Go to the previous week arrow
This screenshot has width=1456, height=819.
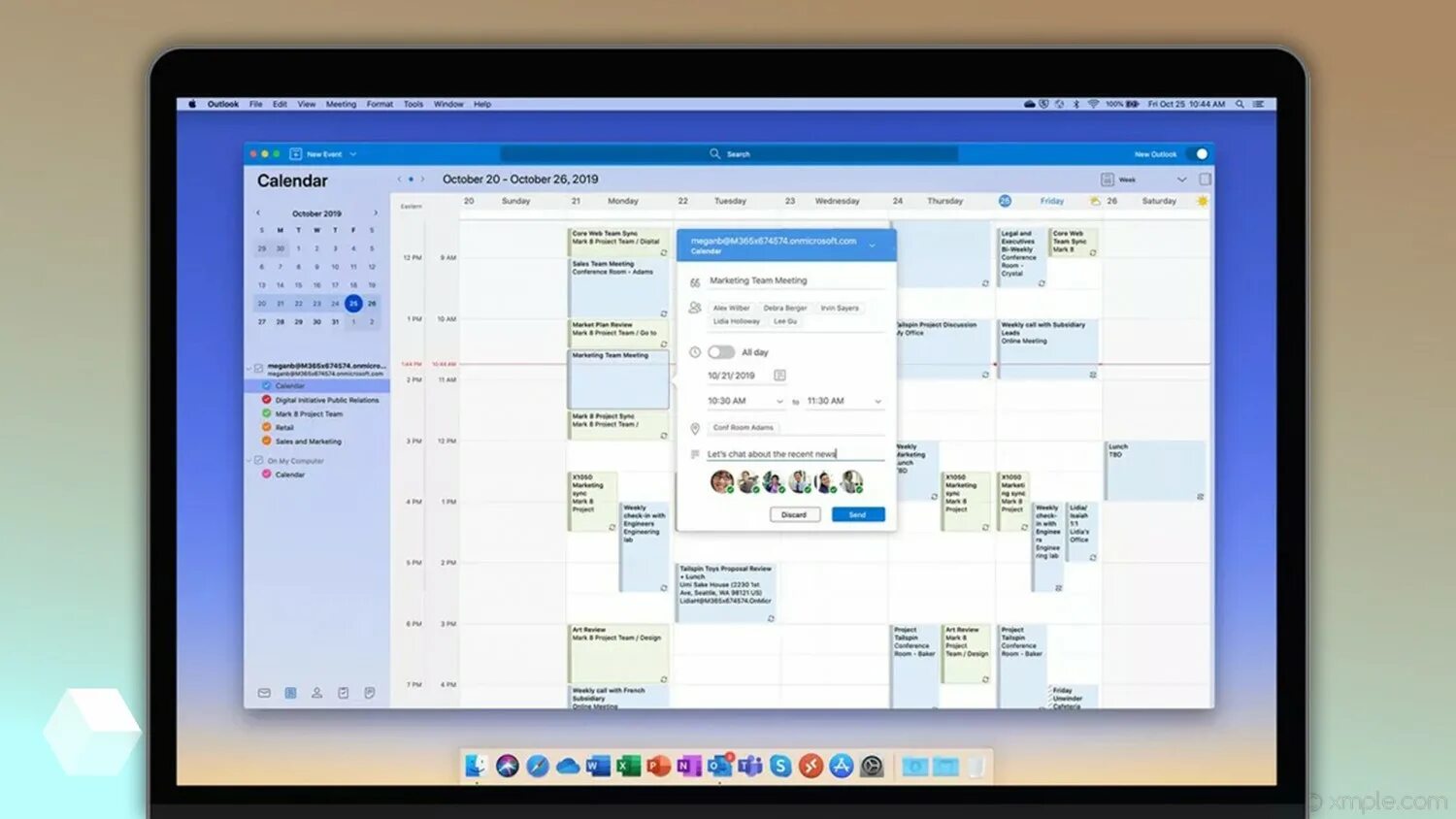click(399, 180)
